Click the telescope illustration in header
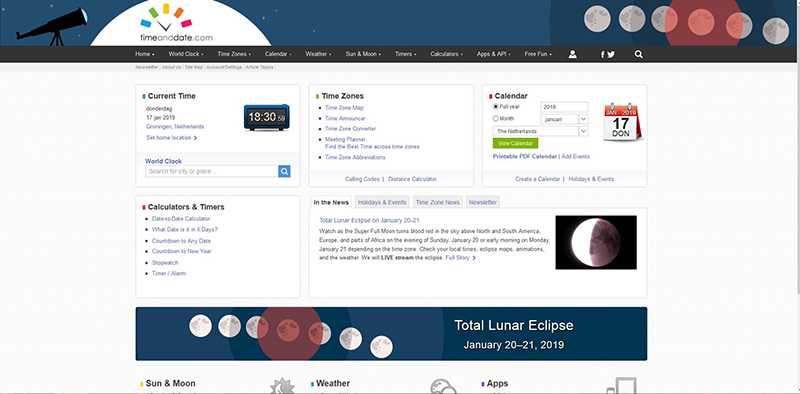Image resolution: width=800 pixels, height=394 pixels. point(51,27)
